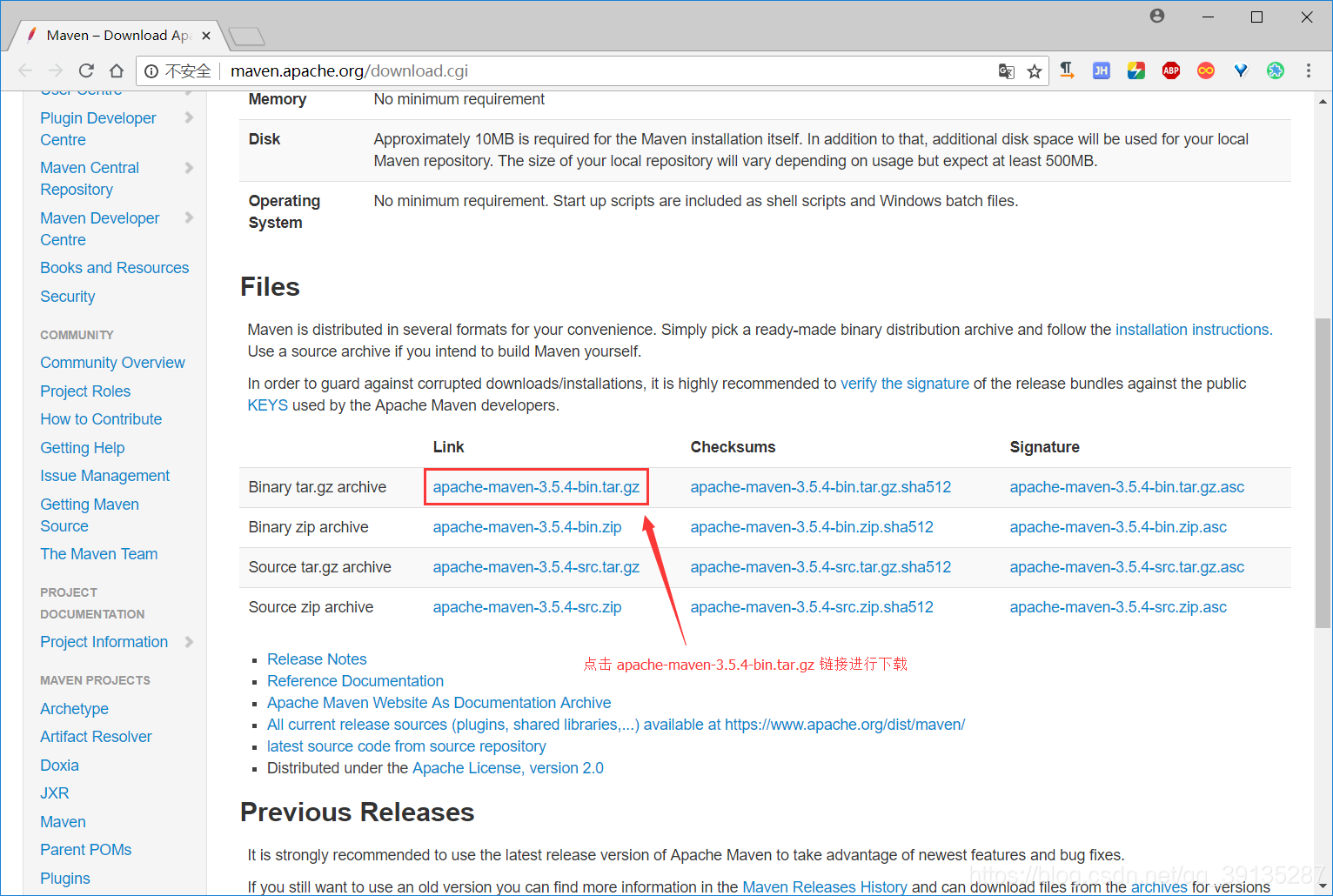Open a new browser tab
The width and height of the screenshot is (1333, 896).
(246, 37)
